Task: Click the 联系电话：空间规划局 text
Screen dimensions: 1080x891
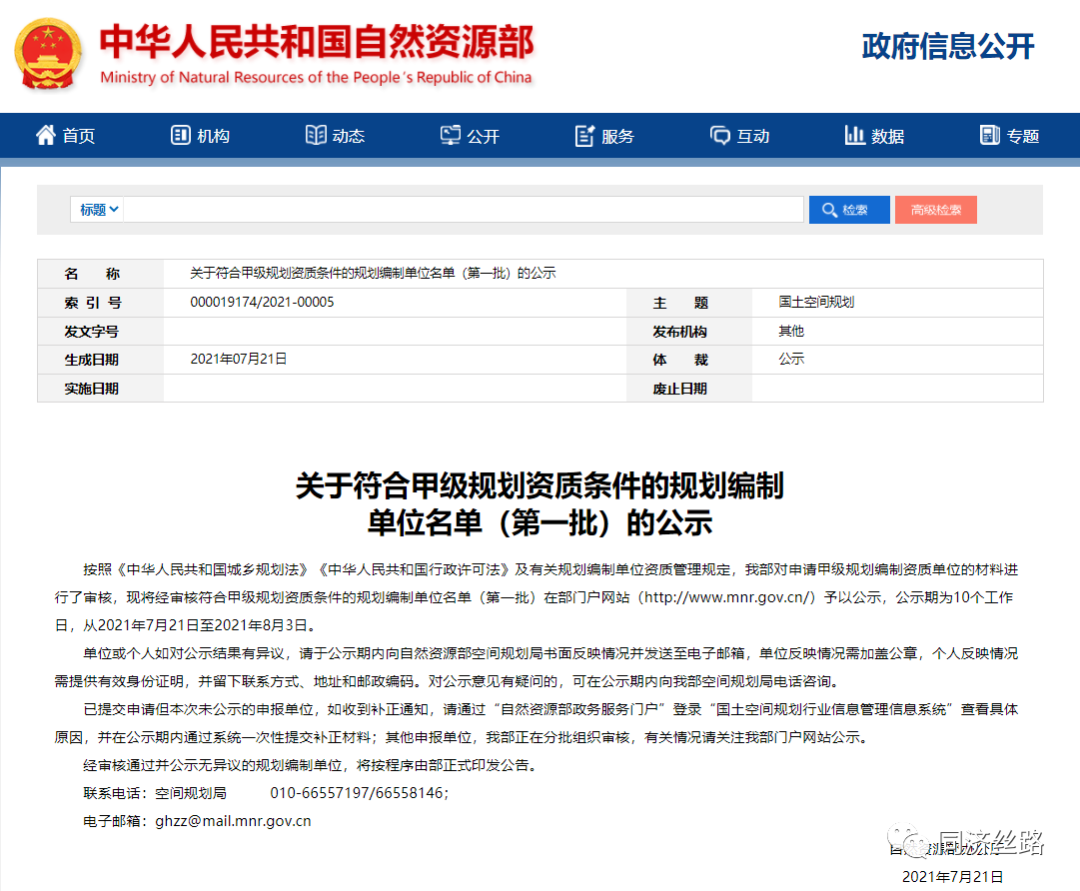Action: (x=155, y=793)
